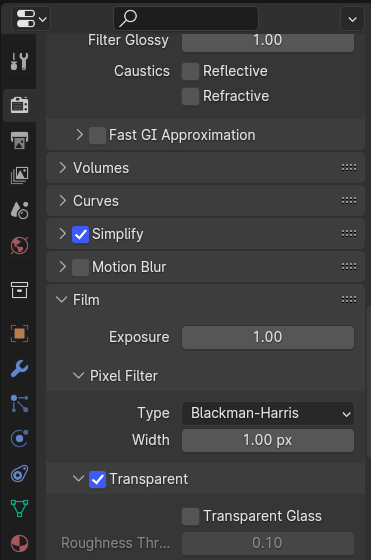Uncheck the Transparent film option

pos(97,480)
